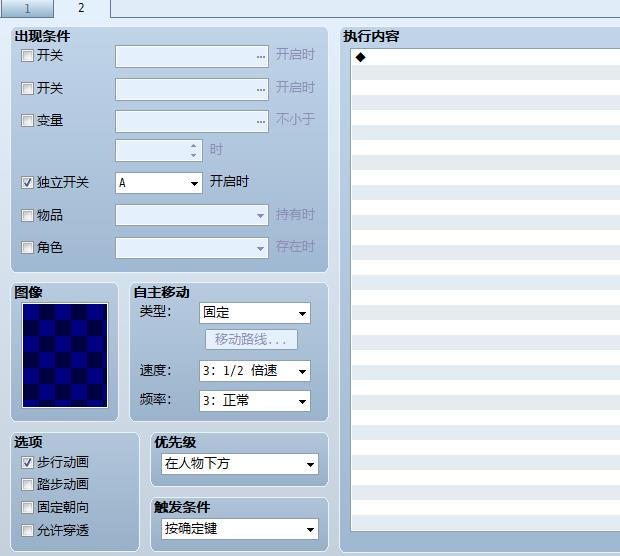This screenshot has width=620, height=556.
Task: Open the second switch selector ellipsis field
Action: point(192,89)
